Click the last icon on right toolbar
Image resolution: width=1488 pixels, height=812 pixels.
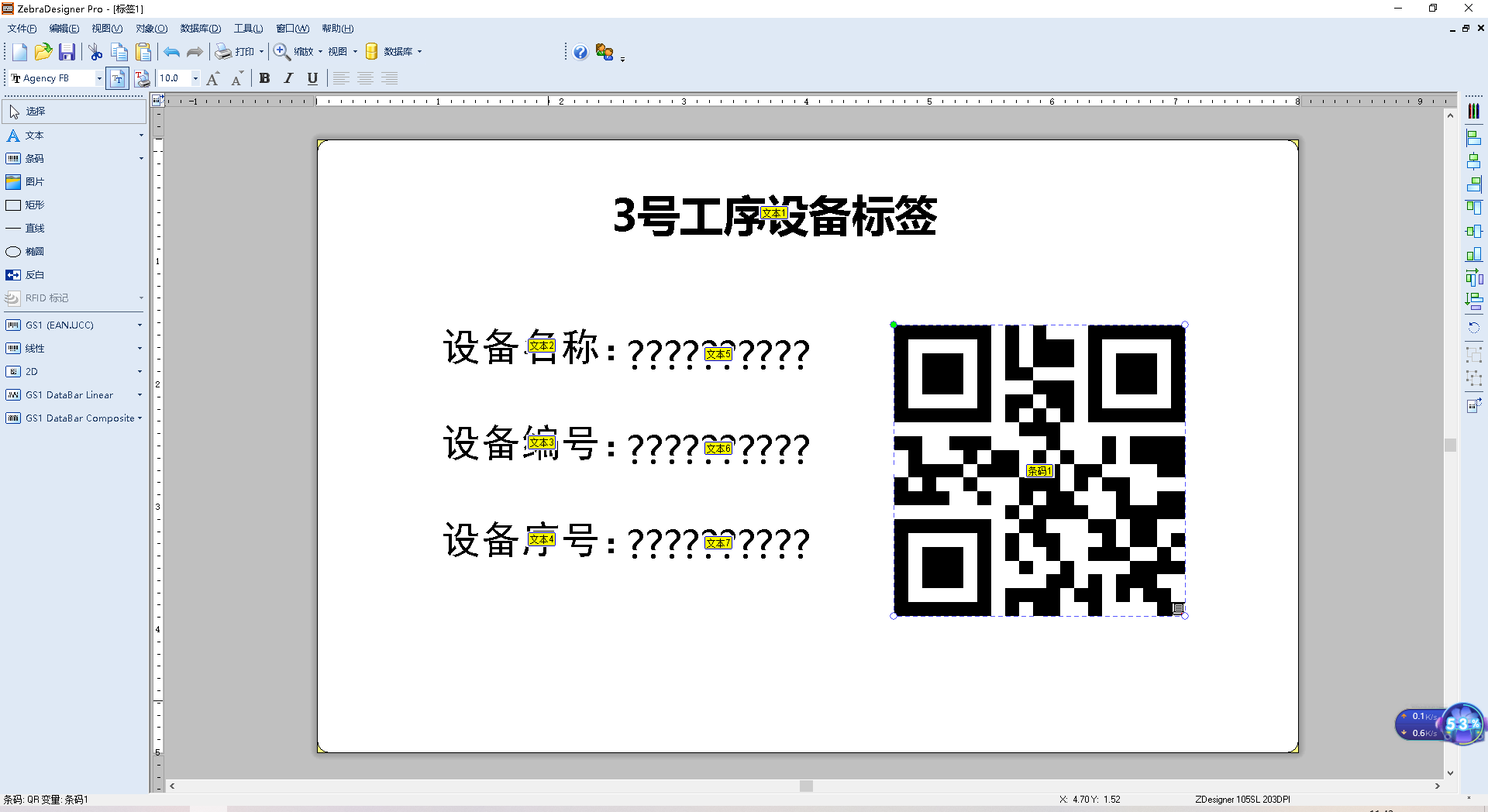point(1473,405)
